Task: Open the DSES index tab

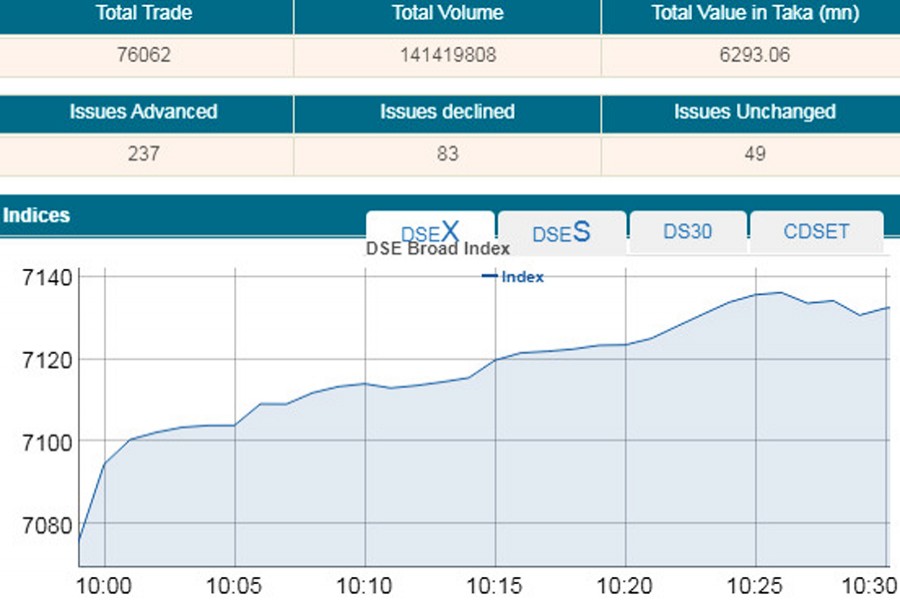Action: point(561,233)
